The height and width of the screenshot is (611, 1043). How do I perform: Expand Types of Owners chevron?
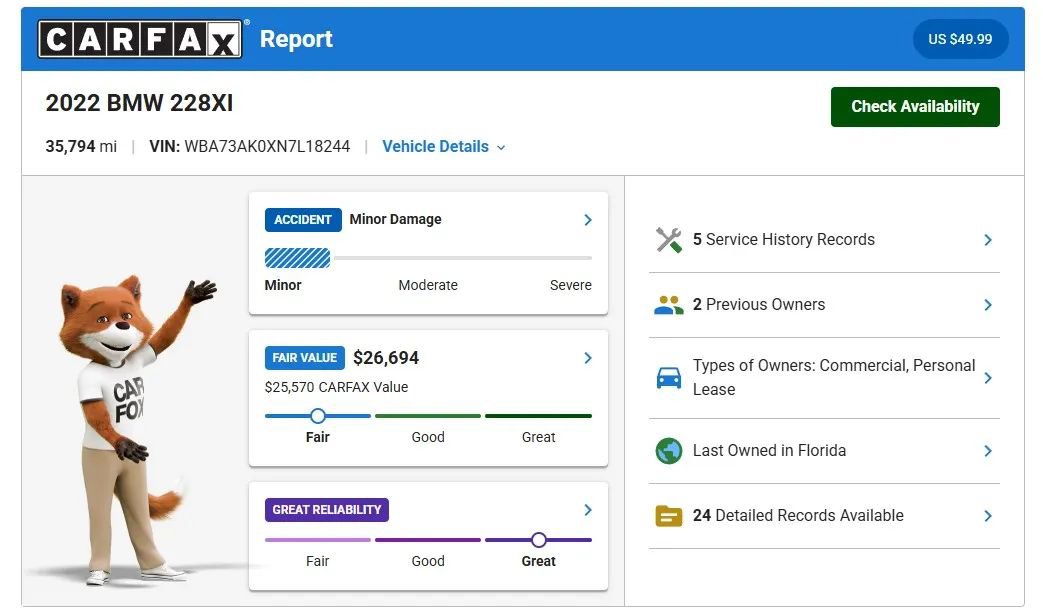(x=988, y=378)
